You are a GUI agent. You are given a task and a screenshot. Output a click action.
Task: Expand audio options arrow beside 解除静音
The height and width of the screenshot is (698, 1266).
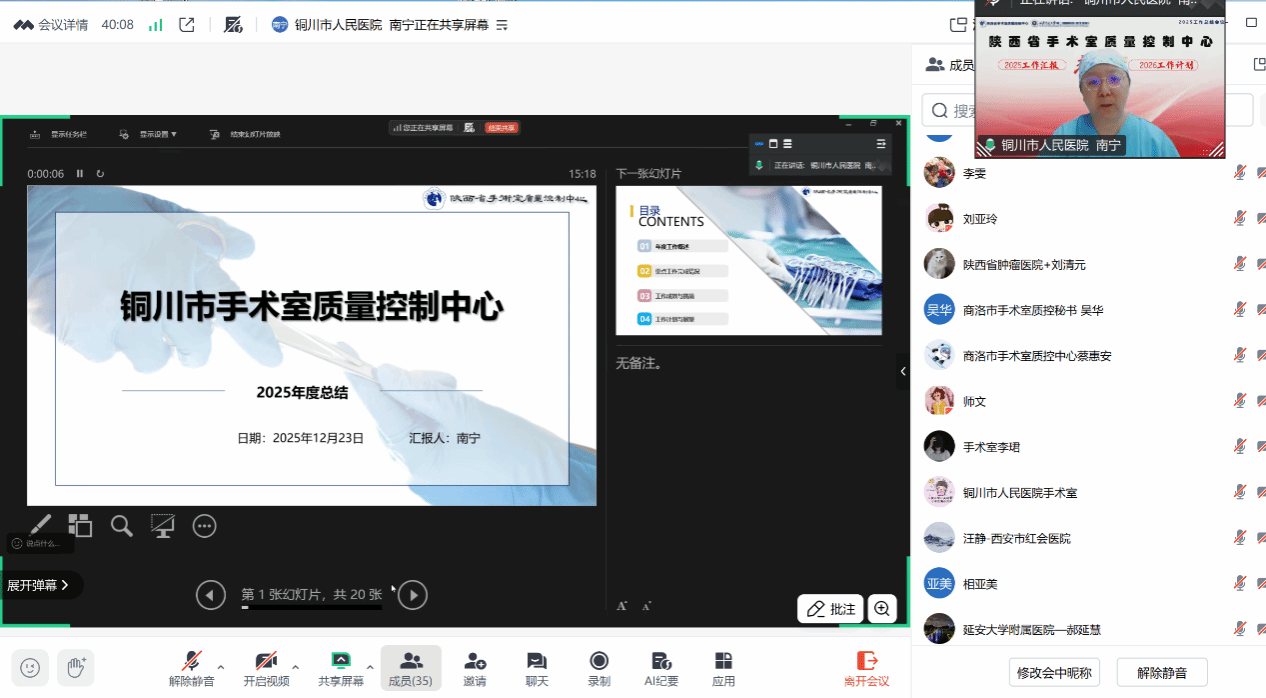pyautogui.click(x=221, y=666)
